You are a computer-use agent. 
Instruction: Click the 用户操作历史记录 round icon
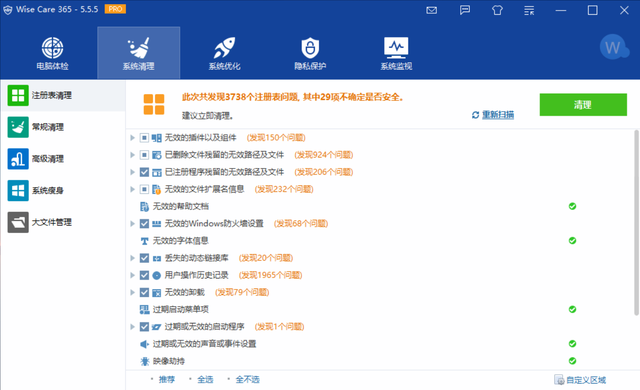click(x=157, y=275)
